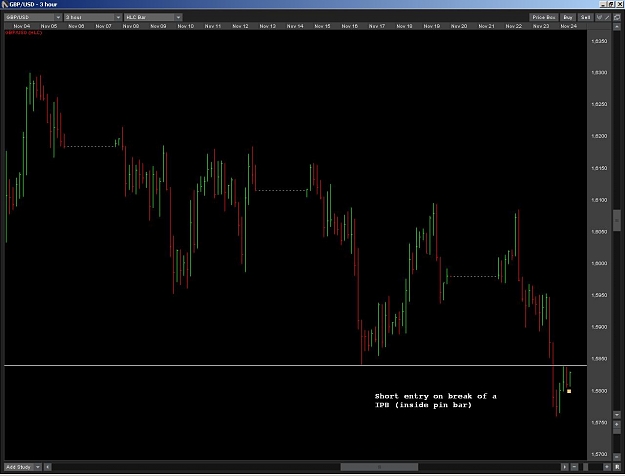Click the vertical zoom slider handle
Viewport: 625px width, 476px height.
coord(617,431)
